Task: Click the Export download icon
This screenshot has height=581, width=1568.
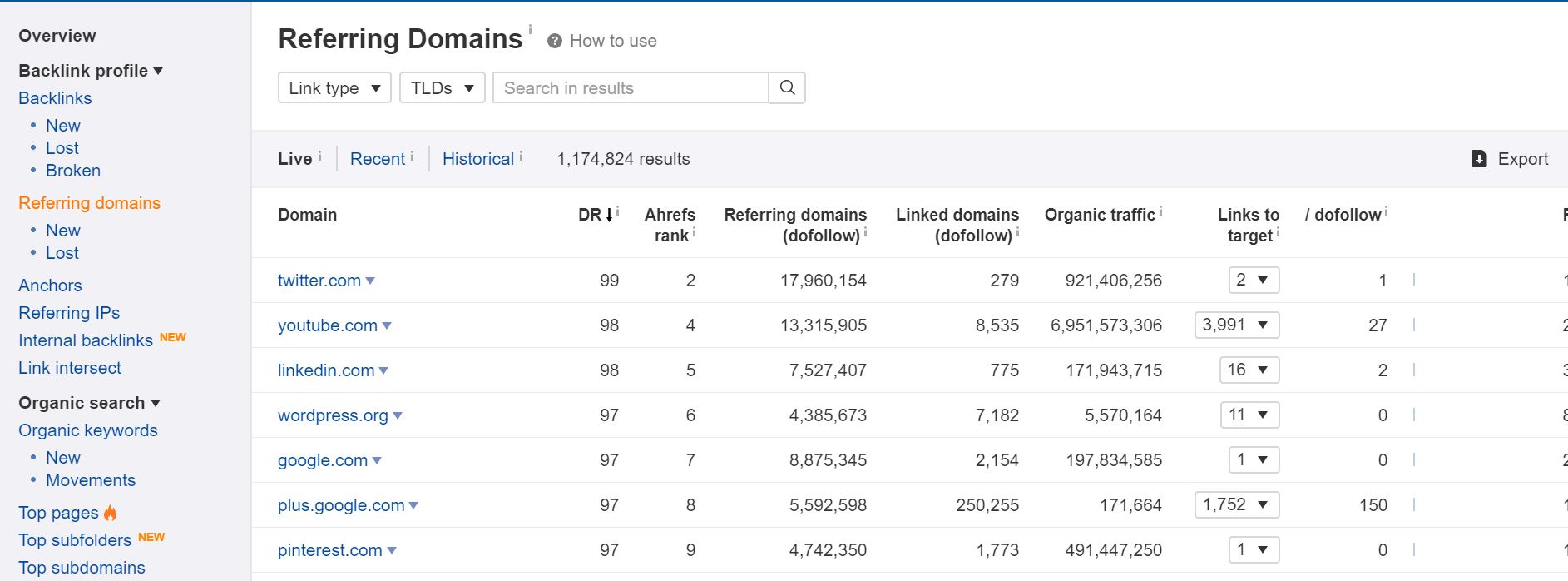Action: click(1479, 159)
